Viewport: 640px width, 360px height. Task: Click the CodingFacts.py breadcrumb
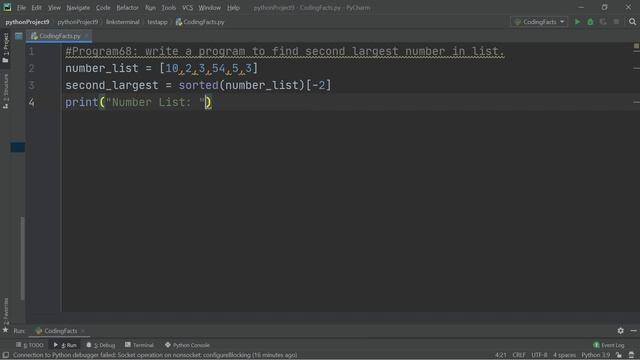coord(200,22)
